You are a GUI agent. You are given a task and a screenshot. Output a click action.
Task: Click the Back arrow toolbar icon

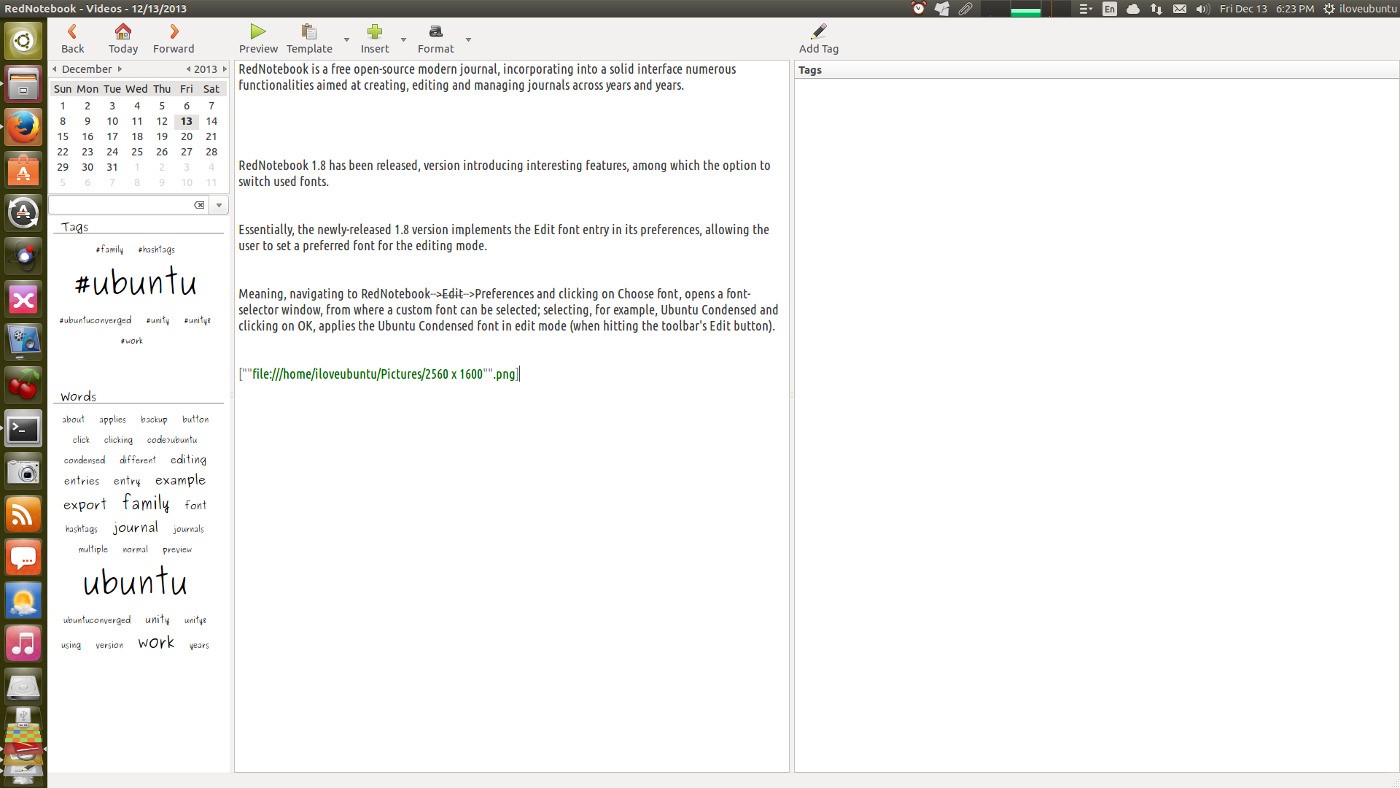[72, 32]
